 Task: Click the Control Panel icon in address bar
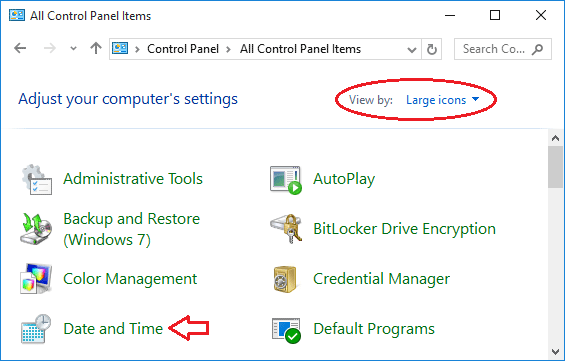click(x=120, y=48)
